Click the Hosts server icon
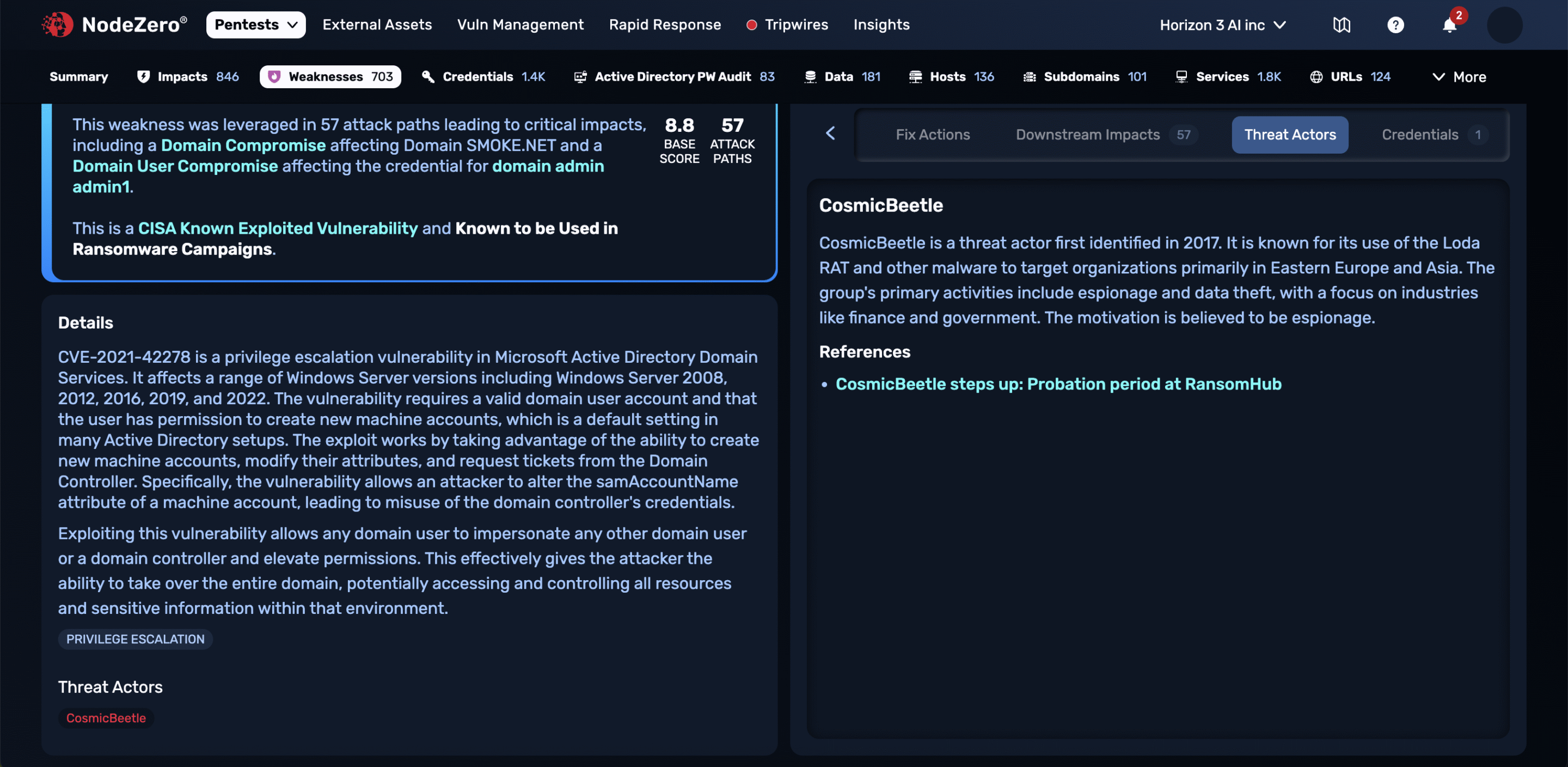The height and width of the screenshot is (767, 1568). click(x=915, y=77)
